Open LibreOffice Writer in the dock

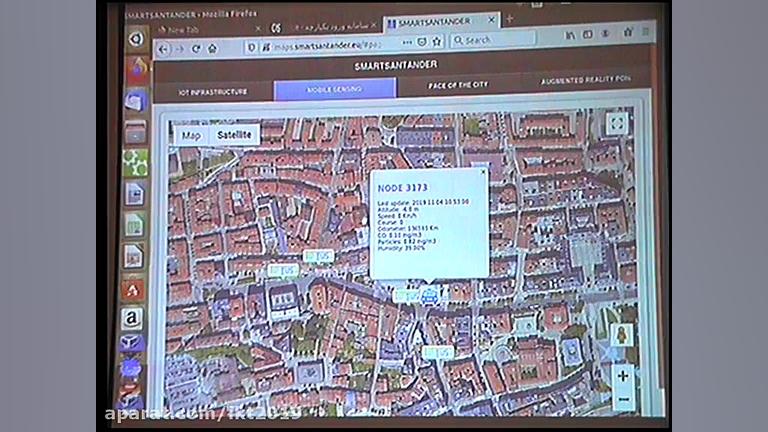[x=135, y=193]
